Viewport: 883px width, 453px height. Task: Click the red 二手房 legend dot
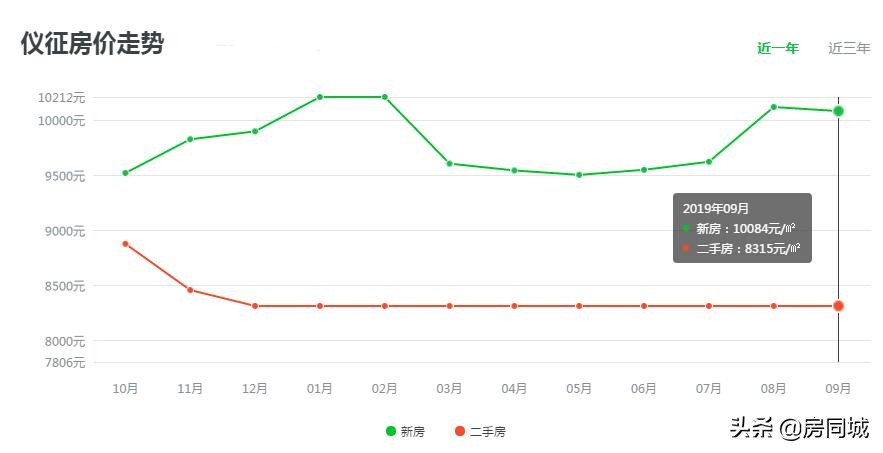(460, 431)
